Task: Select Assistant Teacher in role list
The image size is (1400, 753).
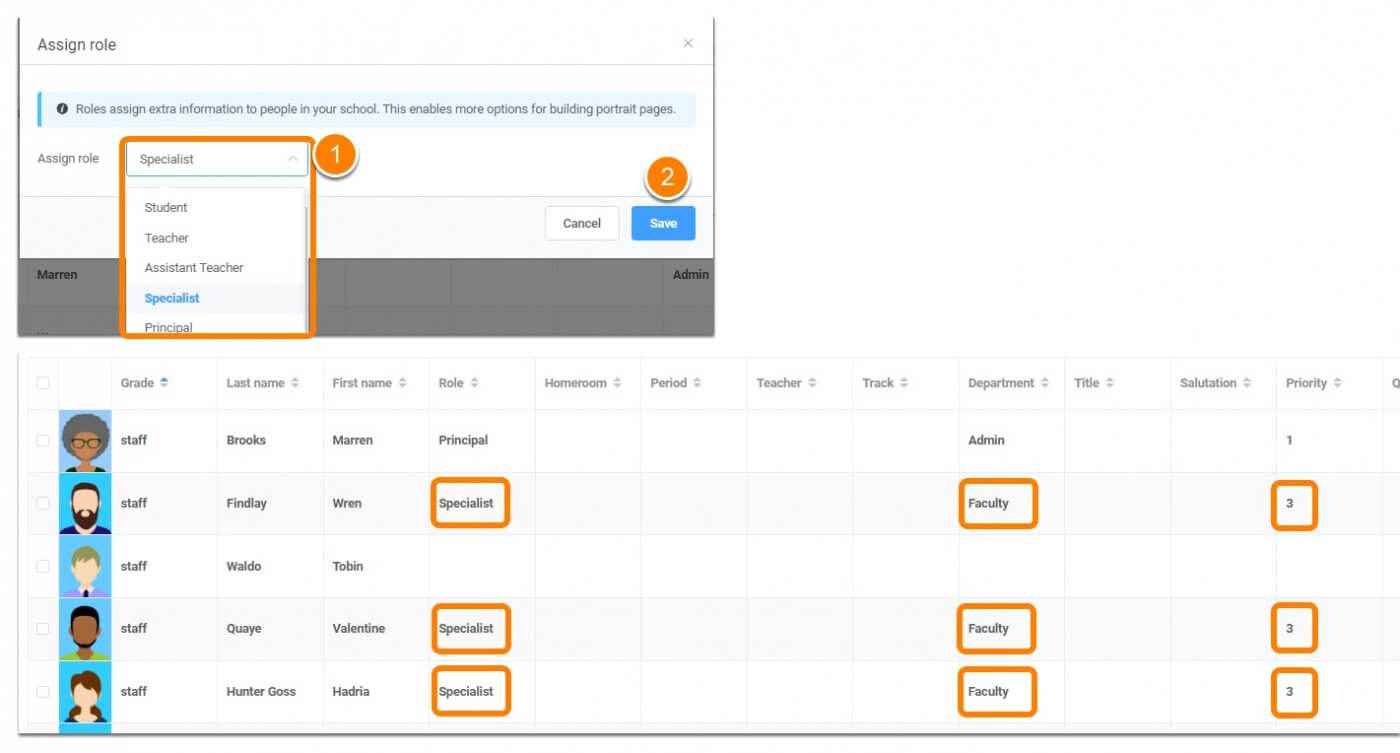Action: click(x=194, y=268)
